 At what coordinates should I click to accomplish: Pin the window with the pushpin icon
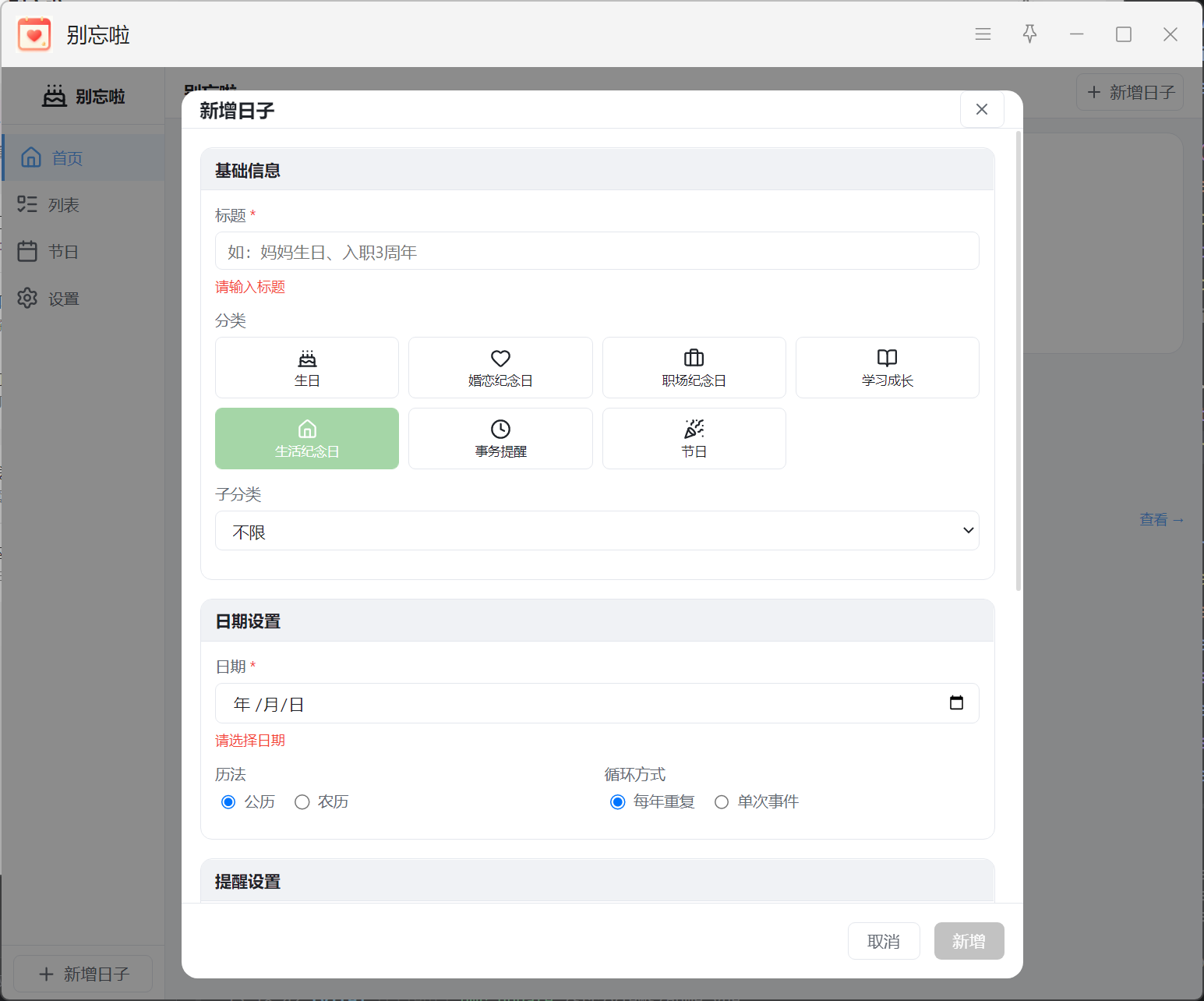[x=1029, y=34]
